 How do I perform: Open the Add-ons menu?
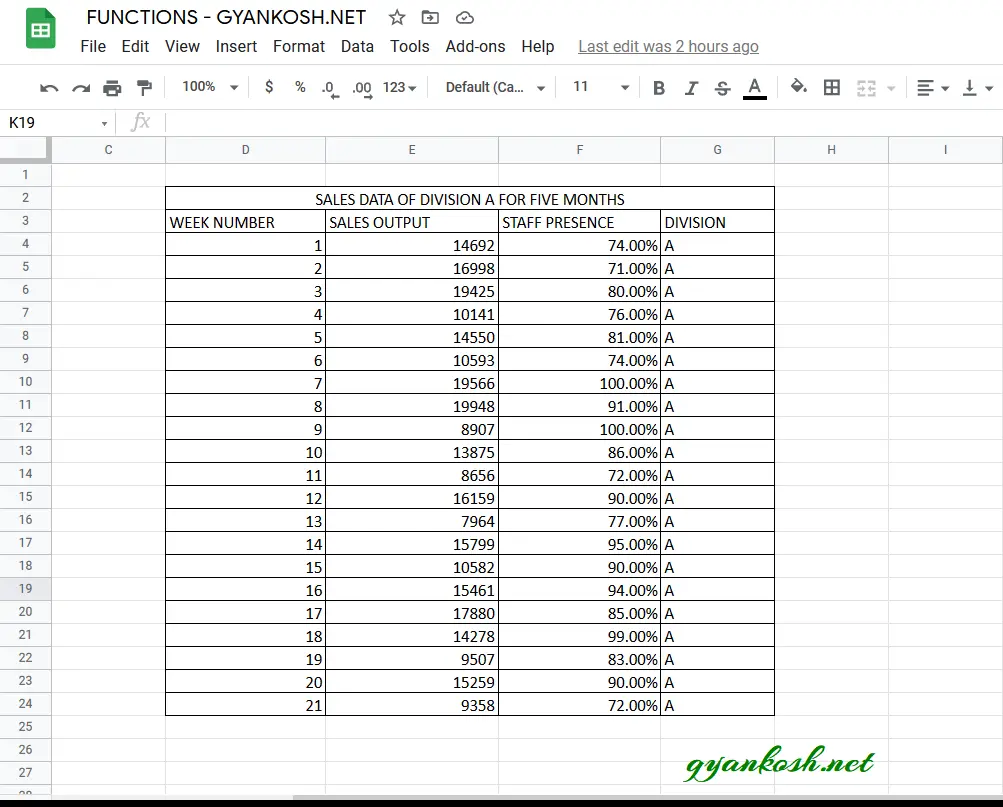pyautogui.click(x=475, y=46)
